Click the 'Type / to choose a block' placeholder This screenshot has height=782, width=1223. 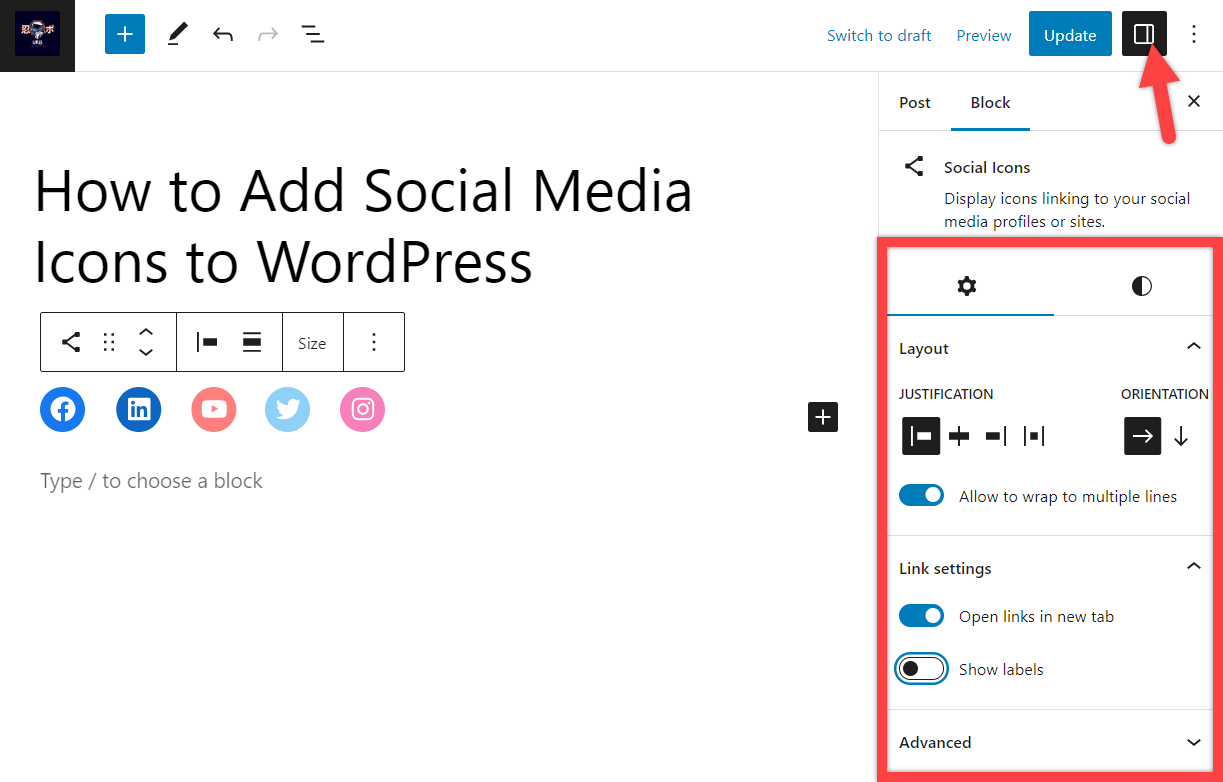(x=152, y=481)
